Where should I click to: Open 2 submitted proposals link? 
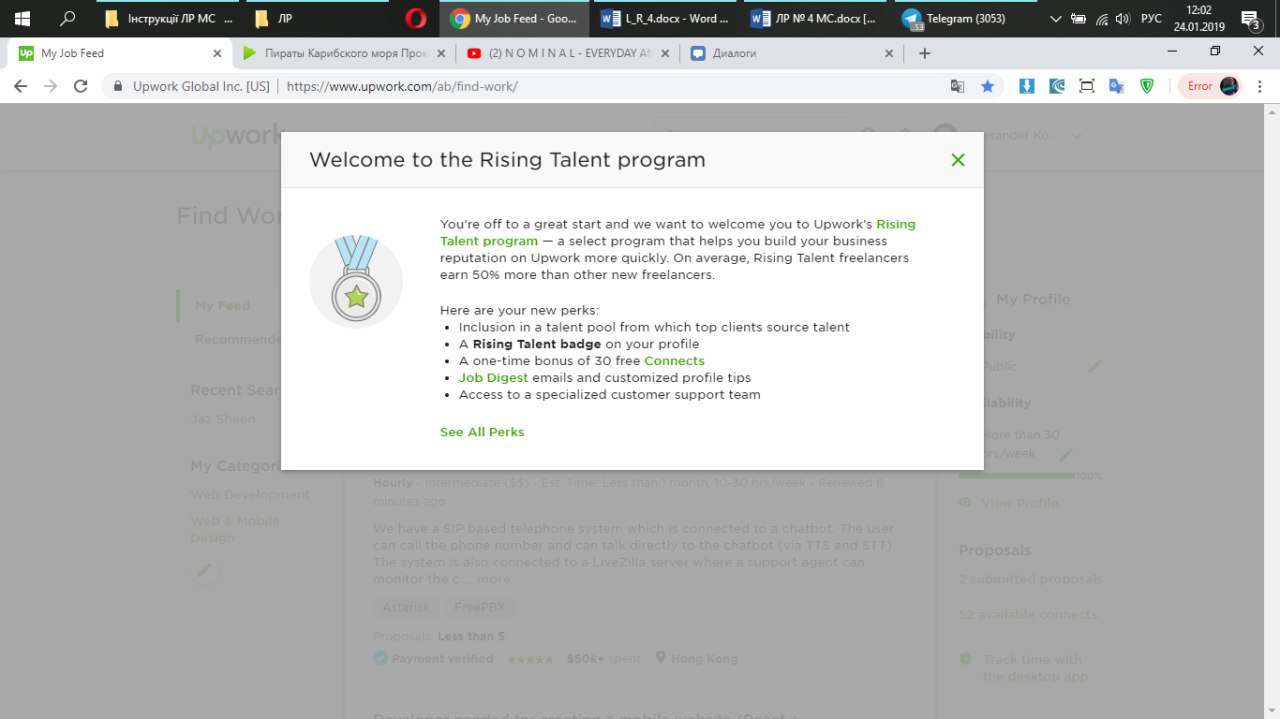pos(1030,579)
